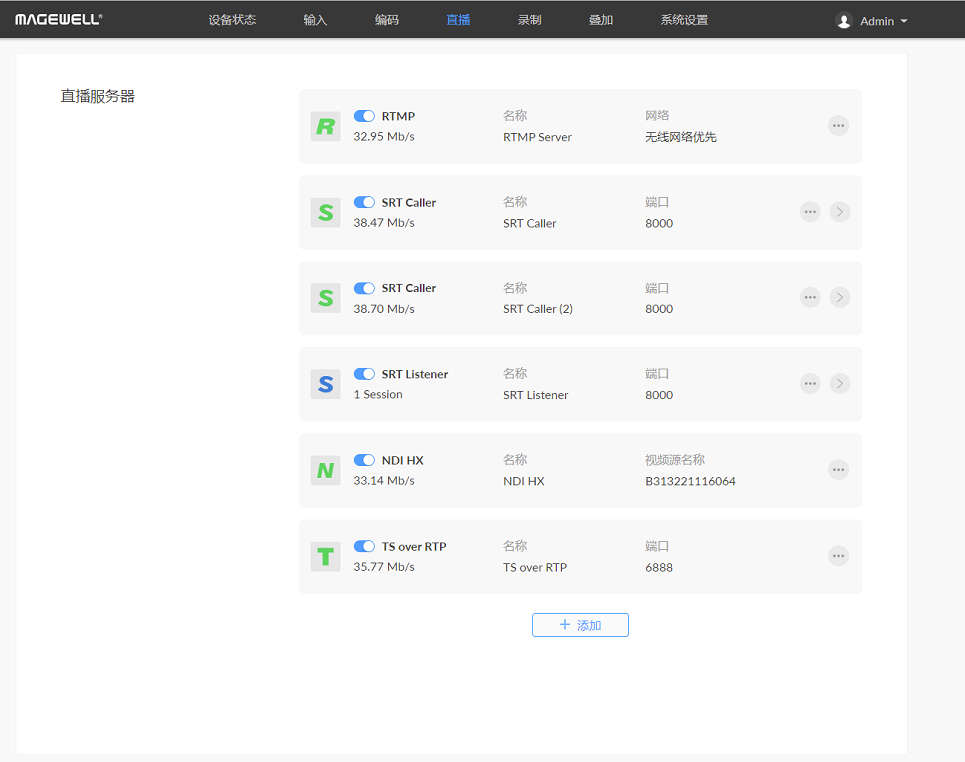965x762 pixels.
Task: Click the green T icon for TS over RTP
Action: click(325, 556)
